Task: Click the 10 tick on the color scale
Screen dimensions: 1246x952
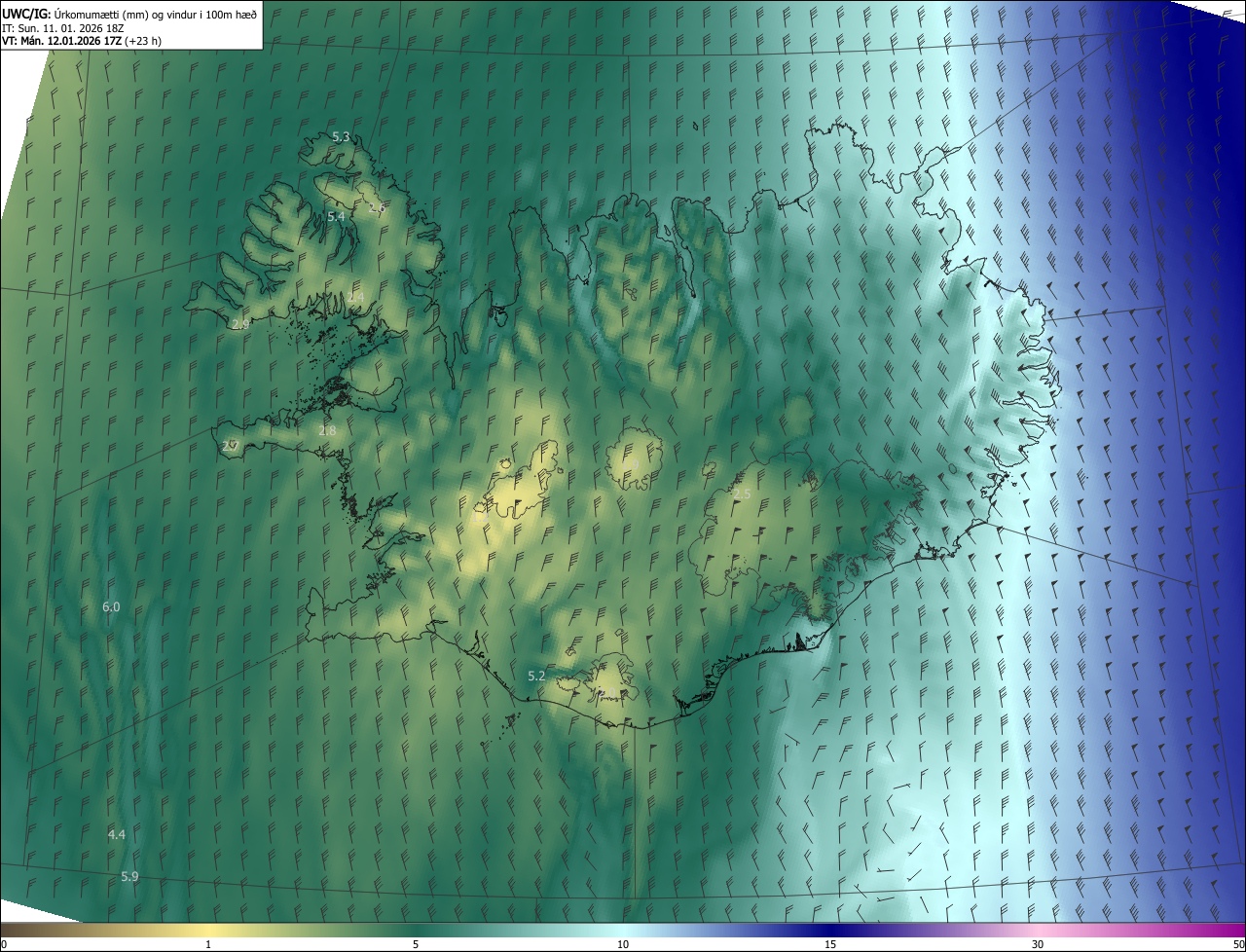Action: pos(623,945)
